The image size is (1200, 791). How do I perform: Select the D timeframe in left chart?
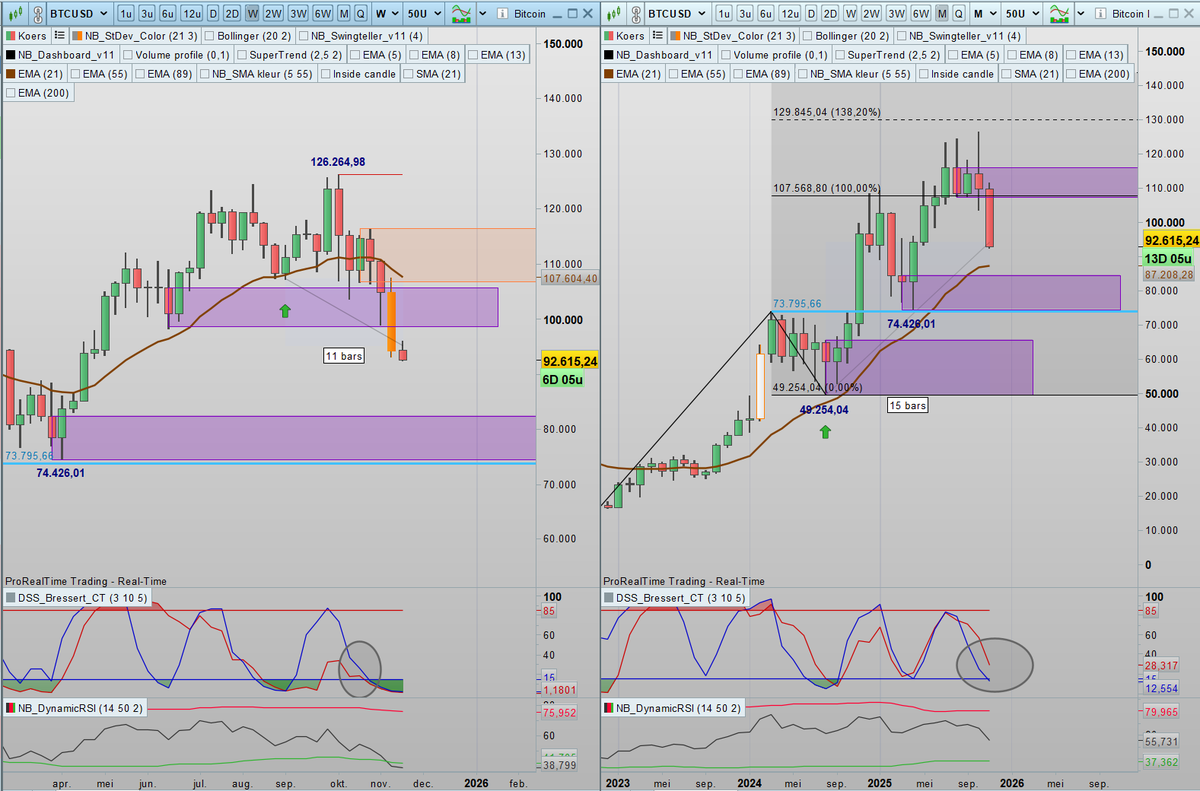(x=213, y=14)
